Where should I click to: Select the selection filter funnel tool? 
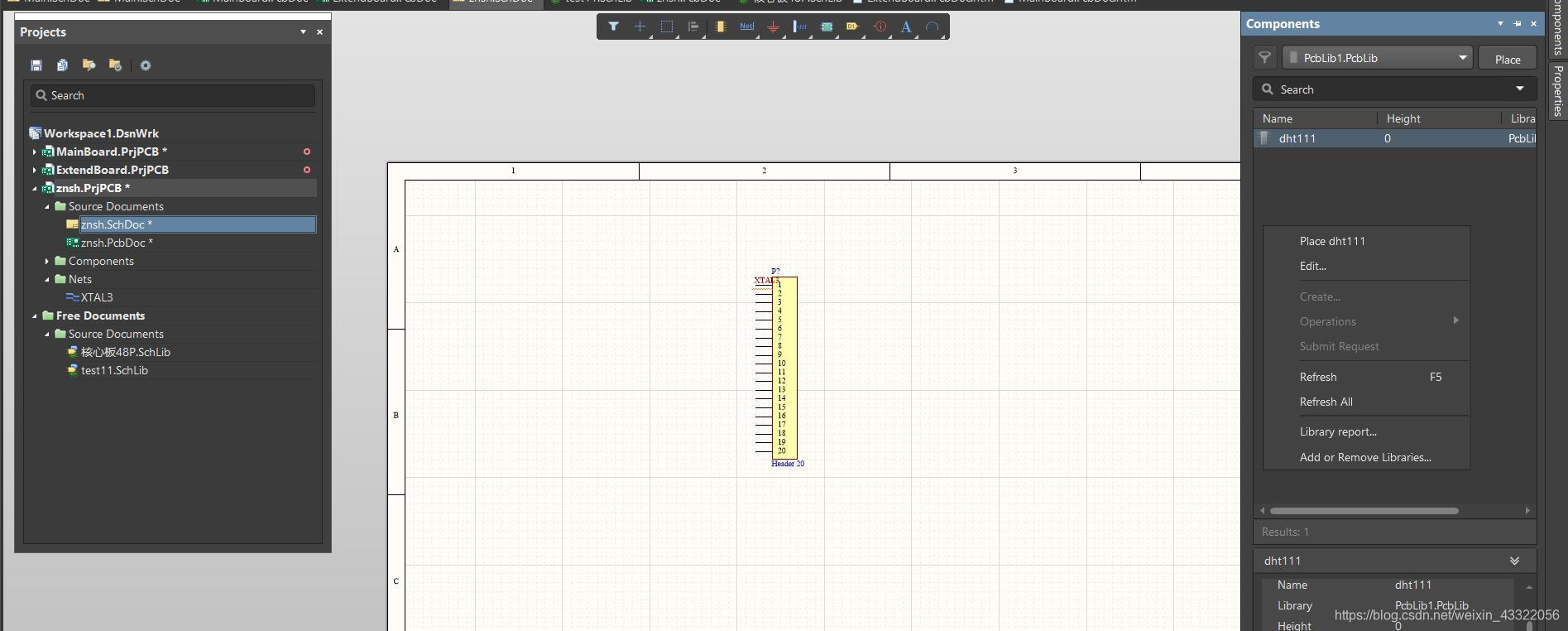tap(613, 26)
